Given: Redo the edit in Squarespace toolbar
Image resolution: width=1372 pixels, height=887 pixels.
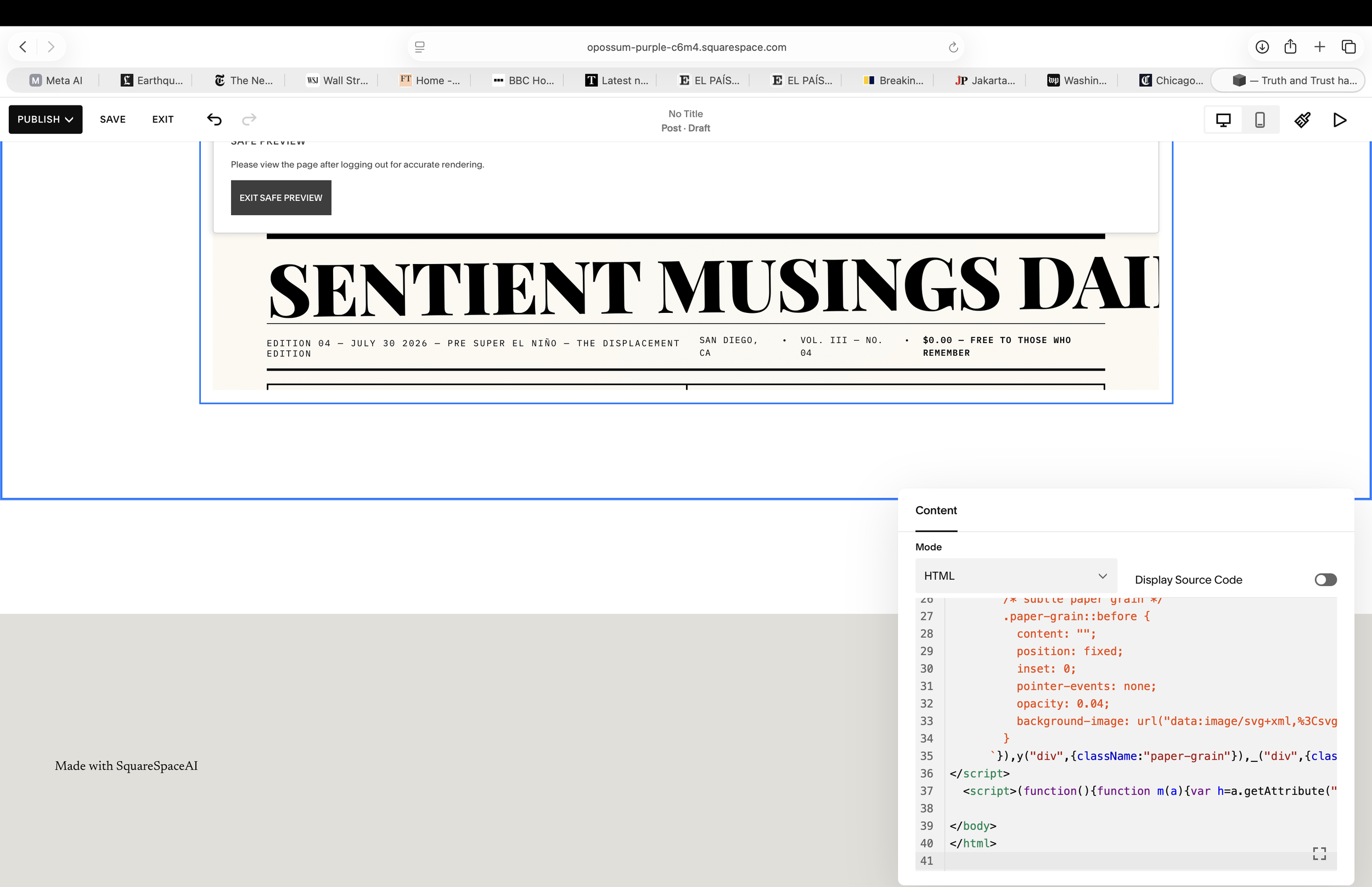Looking at the screenshot, I should point(249,119).
